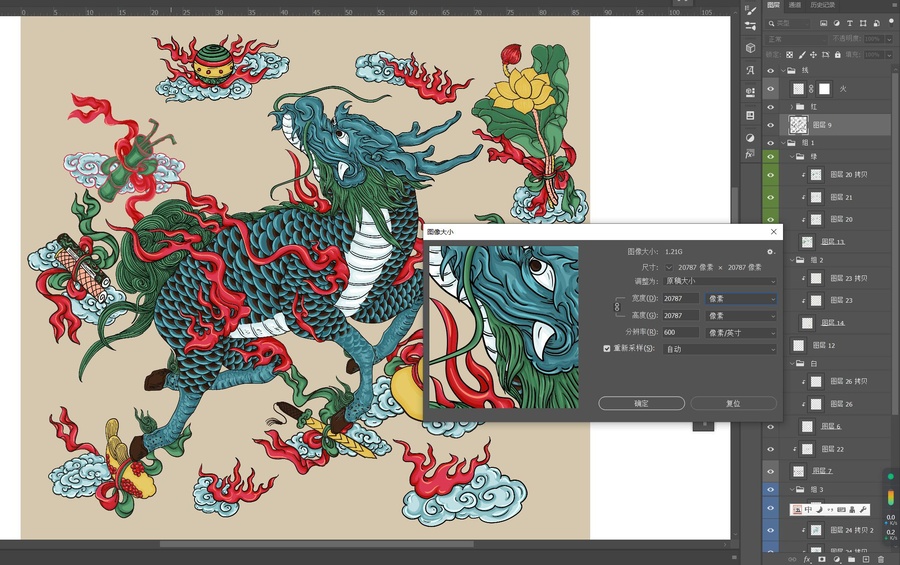Open the resample method 自动 dropdown
Image resolution: width=900 pixels, height=565 pixels.
click(720, 349)
